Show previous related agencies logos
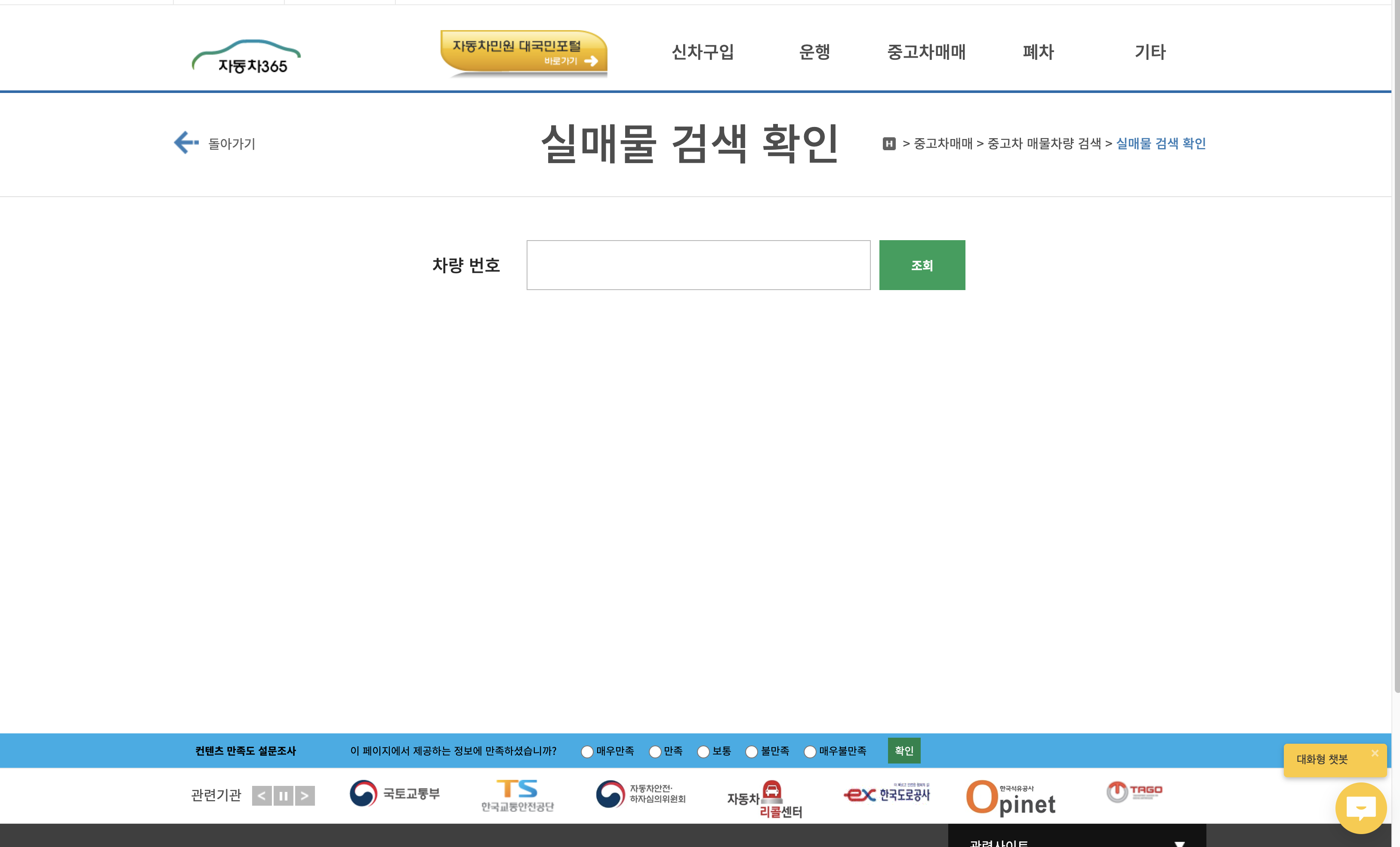 261,795
